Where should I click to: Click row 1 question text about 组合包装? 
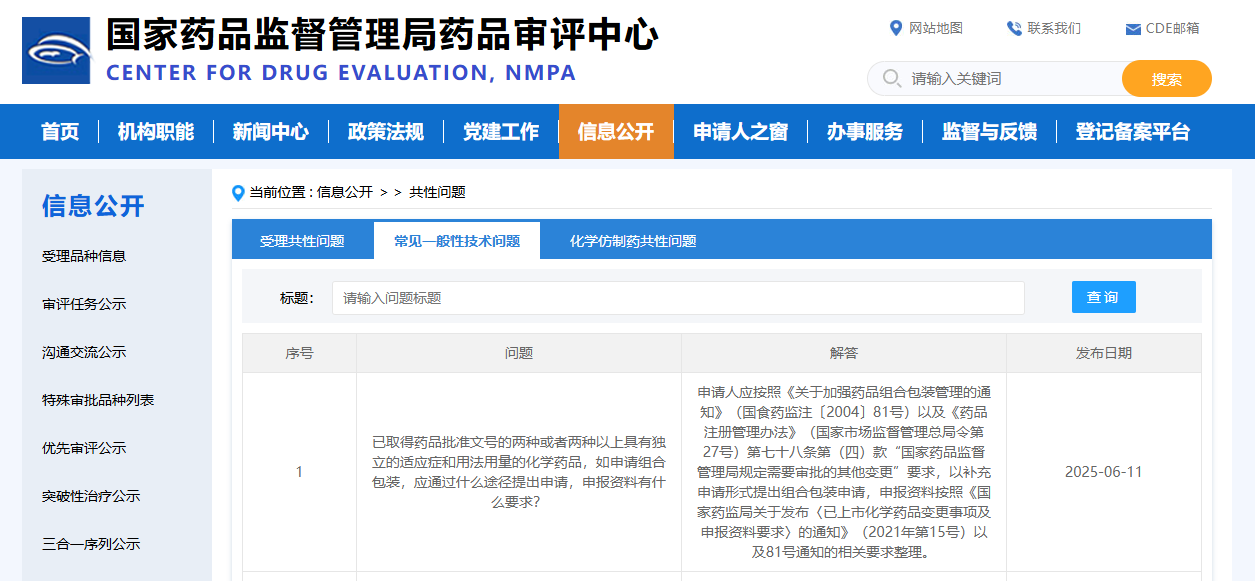coord(519,472)
